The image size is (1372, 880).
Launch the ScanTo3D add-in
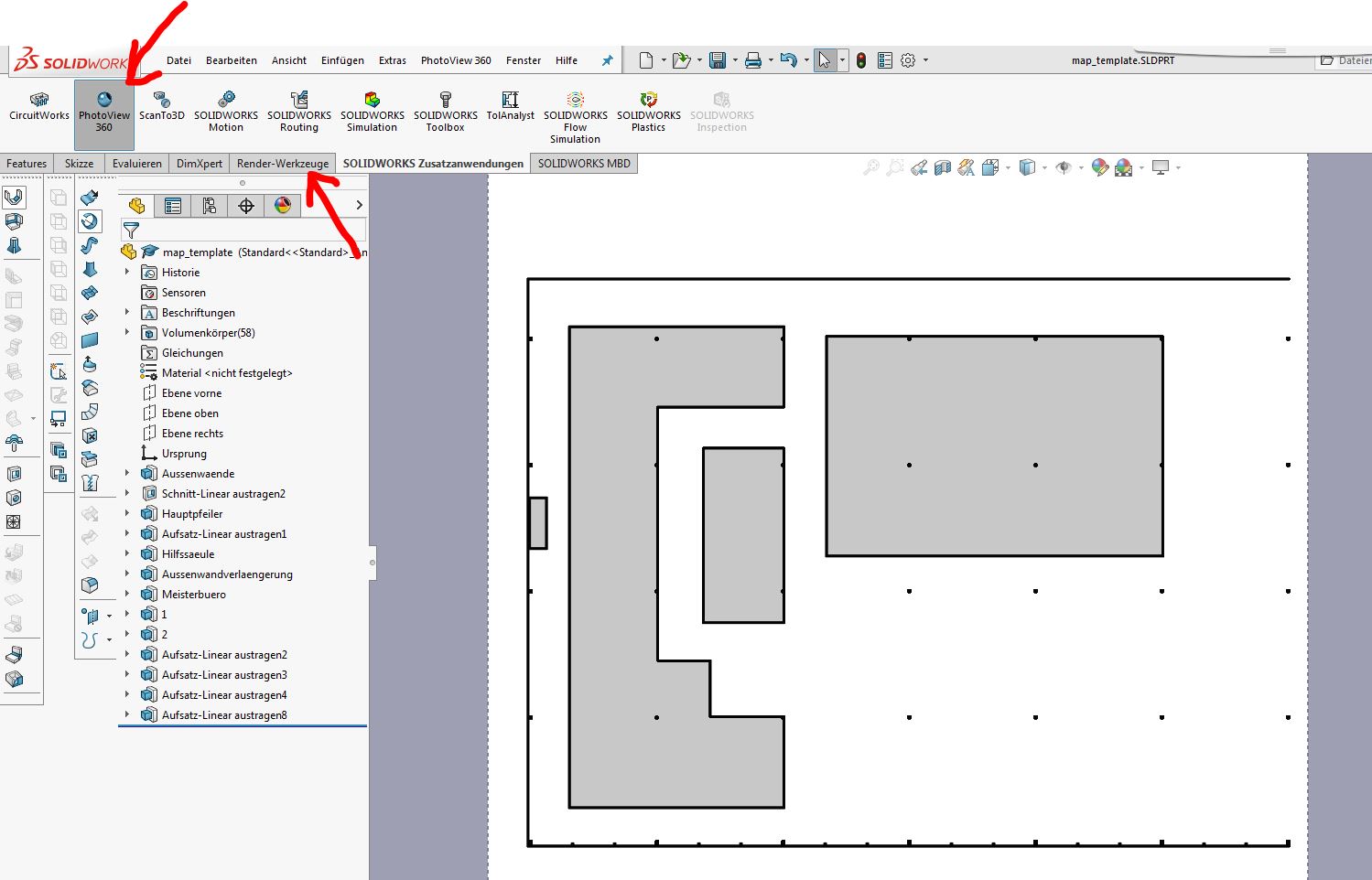[x=162, y=106]
